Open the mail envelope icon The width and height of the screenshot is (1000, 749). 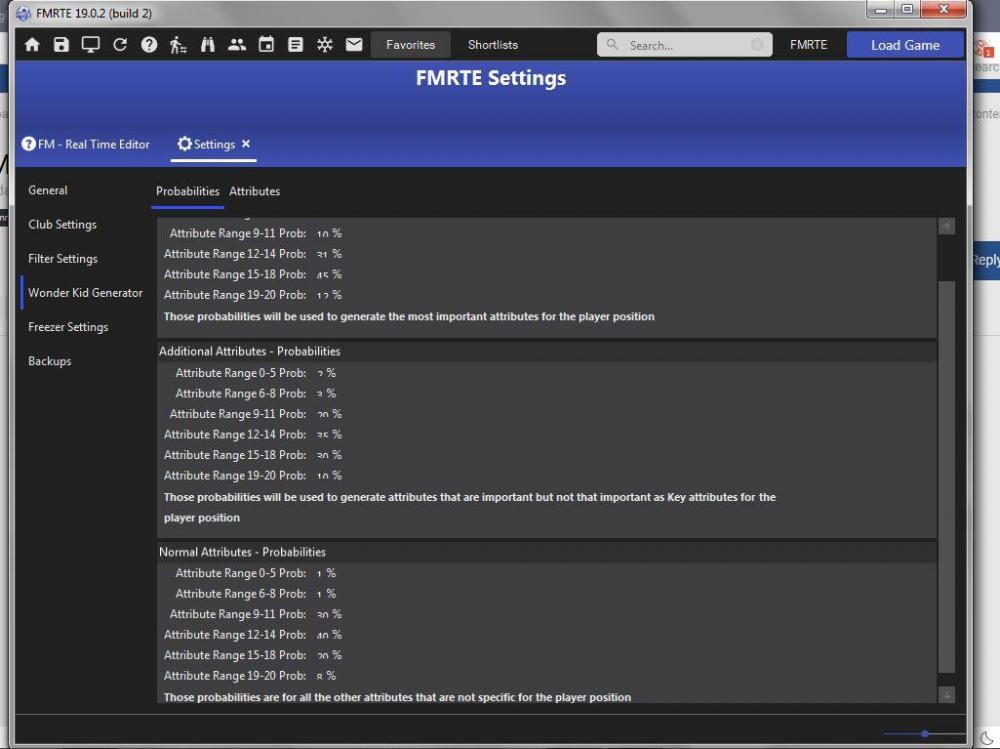click(x=354, y=45)
